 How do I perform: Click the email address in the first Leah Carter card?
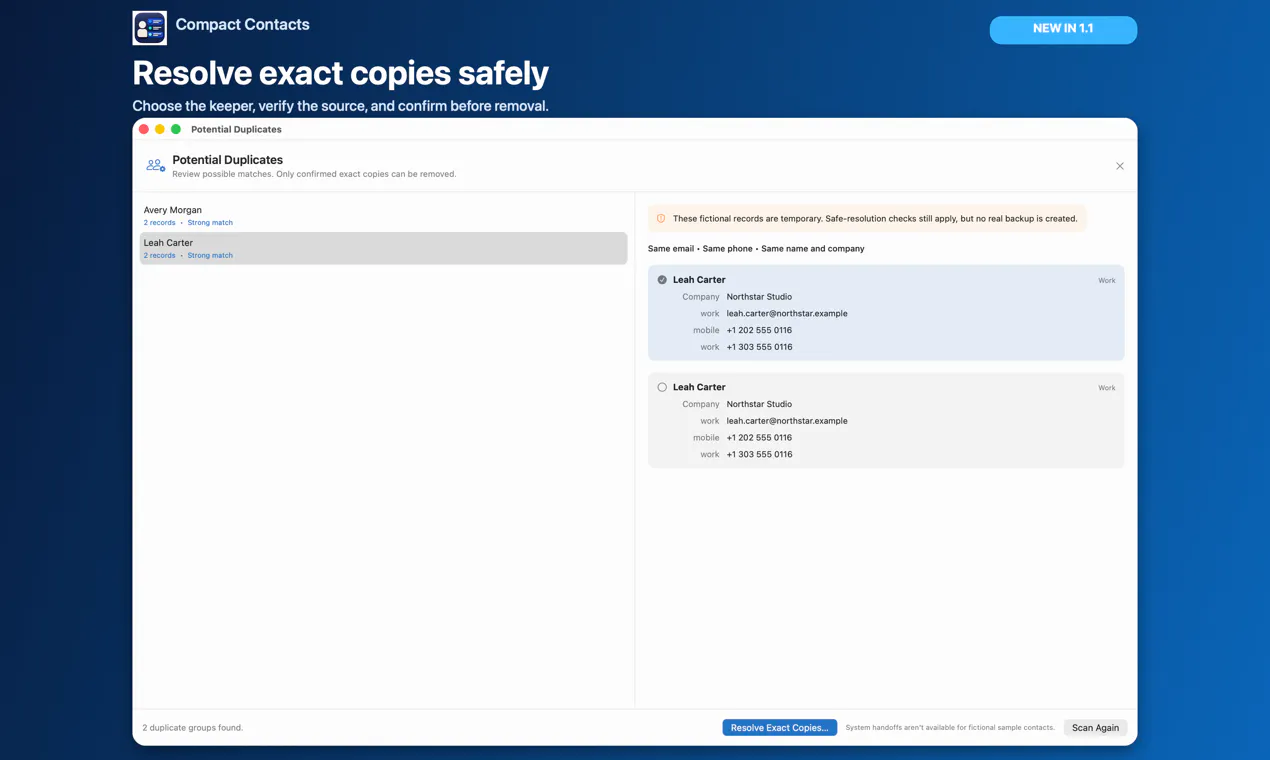point(787,313)
